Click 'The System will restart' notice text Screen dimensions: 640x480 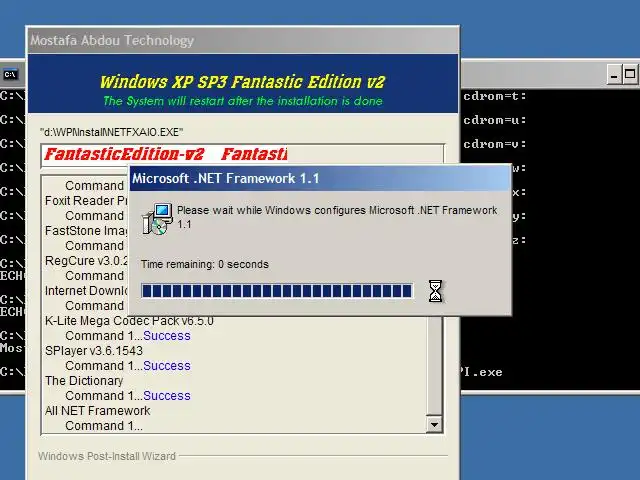(243, 101)
